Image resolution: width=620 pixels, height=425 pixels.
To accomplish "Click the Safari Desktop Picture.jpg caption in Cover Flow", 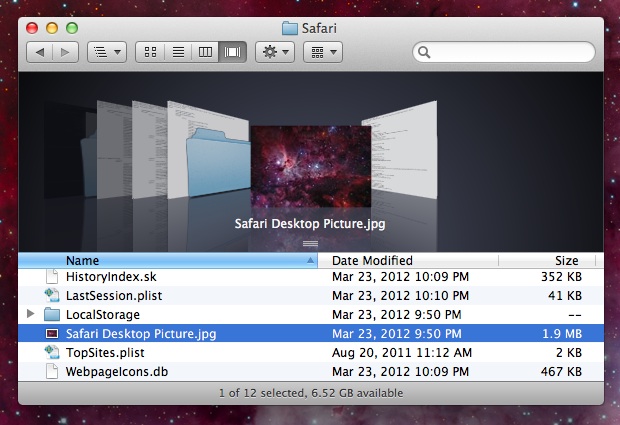I will [x=310, y=224].
